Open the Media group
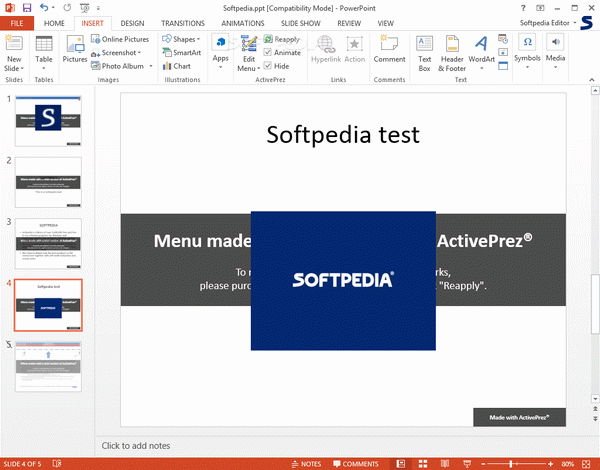 pos(555,52)
